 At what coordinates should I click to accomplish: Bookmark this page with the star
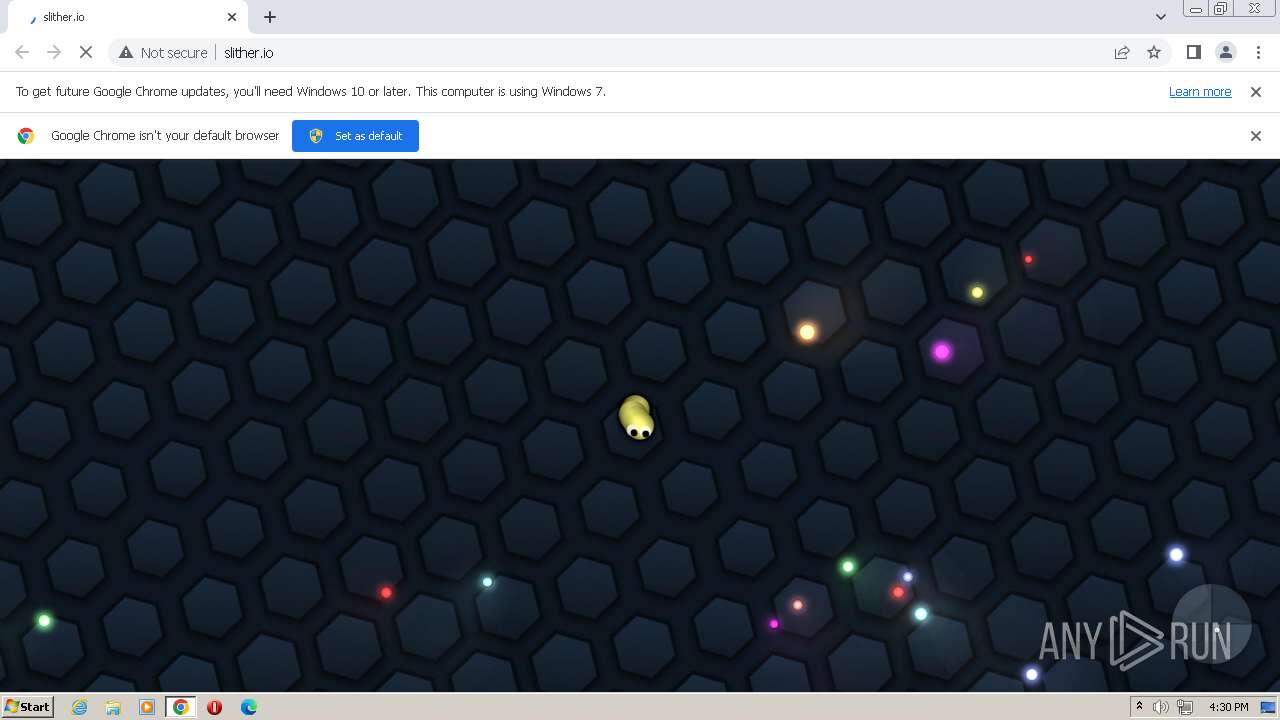pyautogui.click(x=1154, y=52)
